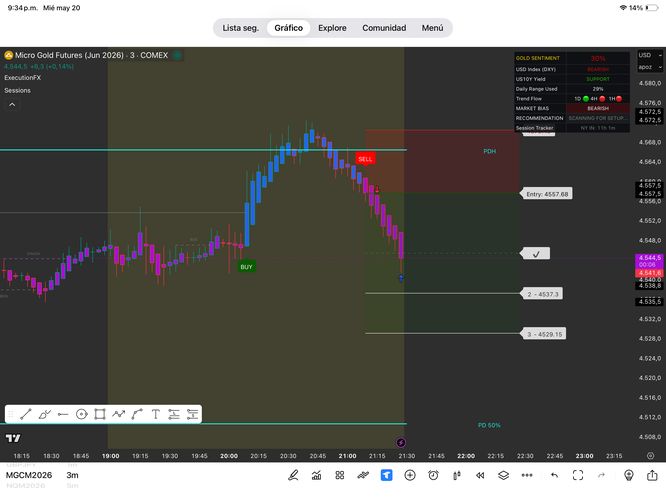Click the 4.544,5 current price tag
Screen dimensions: 666x500
pos(649,260)
